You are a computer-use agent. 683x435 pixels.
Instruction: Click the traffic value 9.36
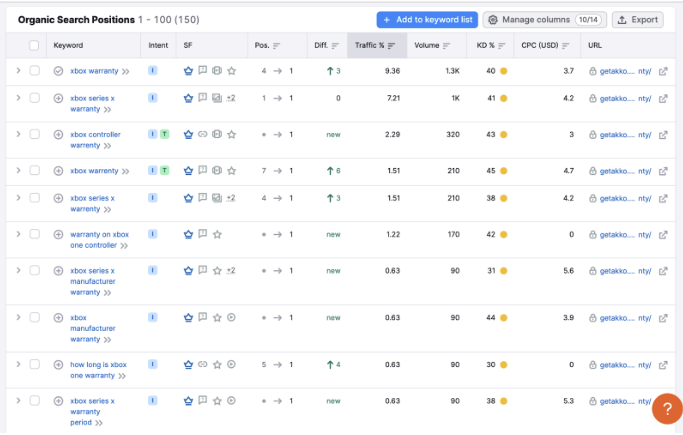click(392, 71)
